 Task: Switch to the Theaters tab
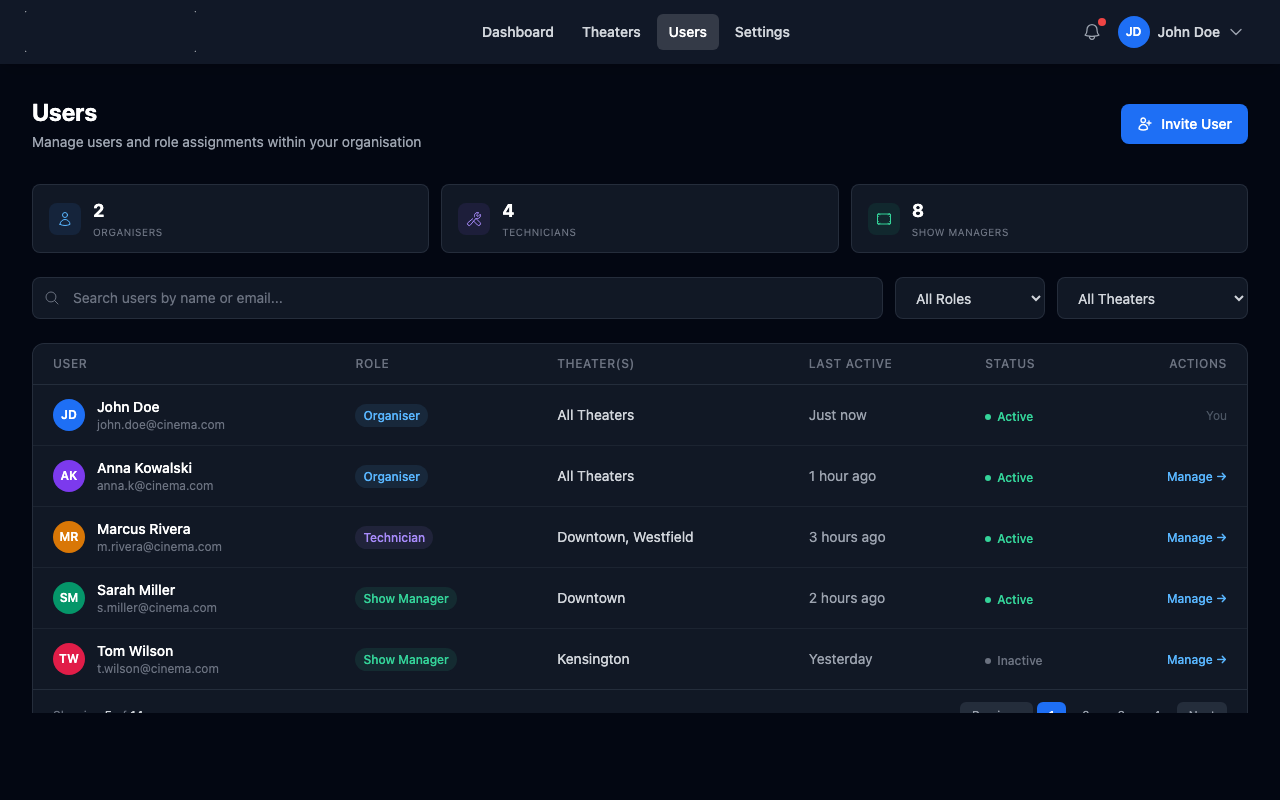[611, 32]
